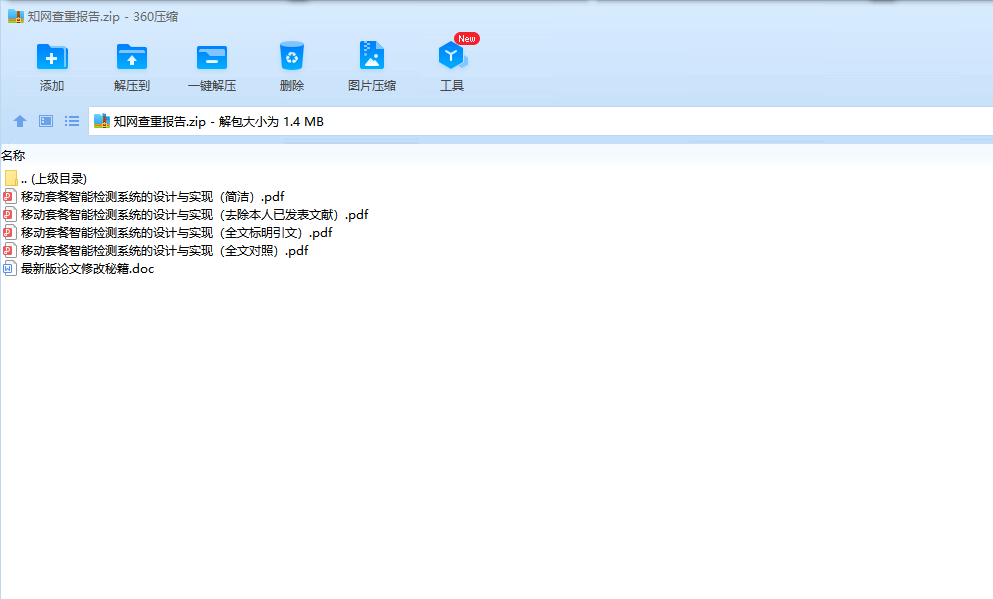Viewport: 993px width, 599px height.
Task: Click the archive icon in the address bar
Action: click(101, 120)
